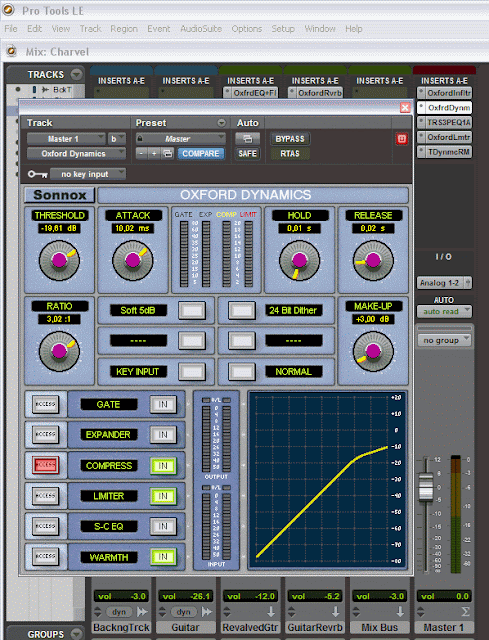This screenshot has width=489, height=640.
Task: Click the Pro Tools LE application icon
Action: tap(8, 10)
